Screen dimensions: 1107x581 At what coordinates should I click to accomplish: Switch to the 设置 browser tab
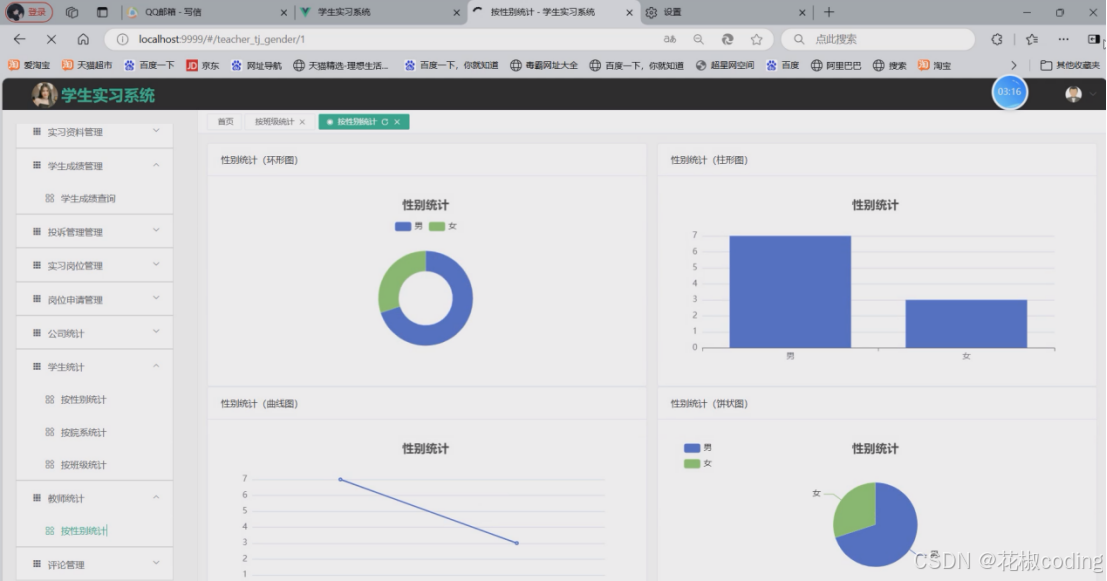click(726, 12)
